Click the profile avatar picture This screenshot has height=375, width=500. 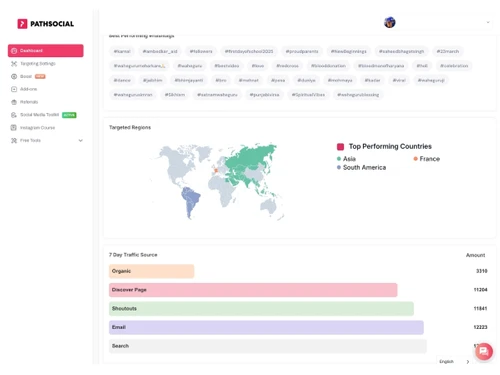390,22
